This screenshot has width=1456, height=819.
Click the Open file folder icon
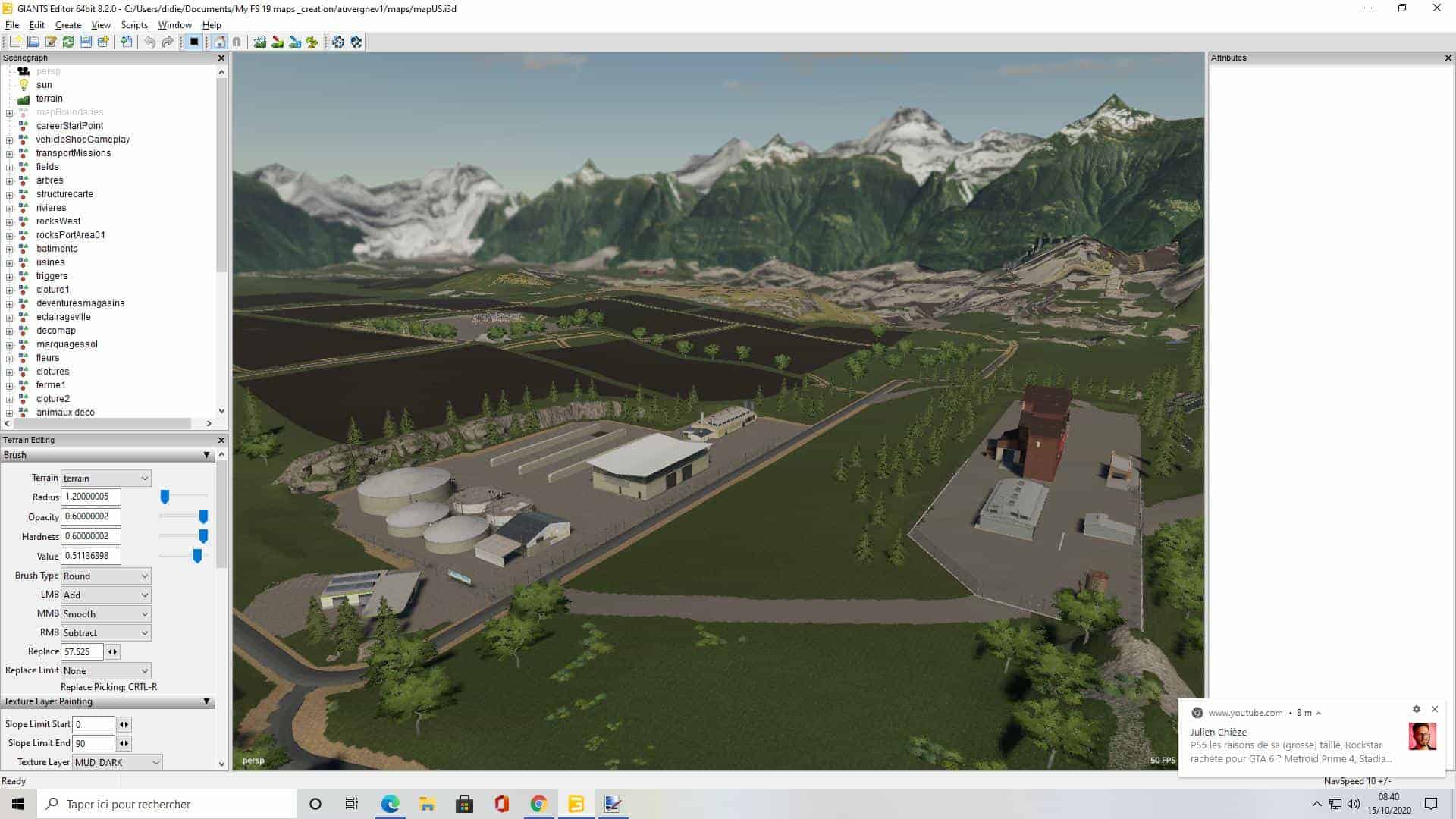click(x=33, y=42)
